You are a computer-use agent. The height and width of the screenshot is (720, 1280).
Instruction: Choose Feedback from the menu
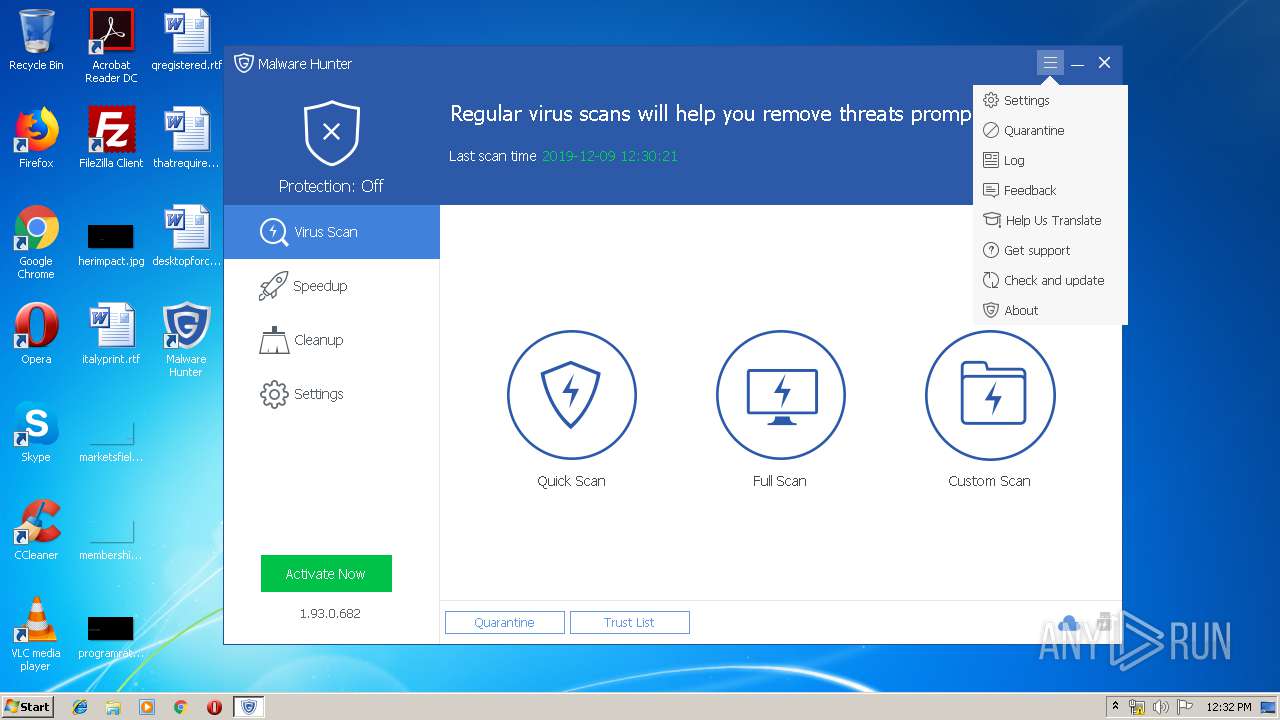click(1050, 190)
